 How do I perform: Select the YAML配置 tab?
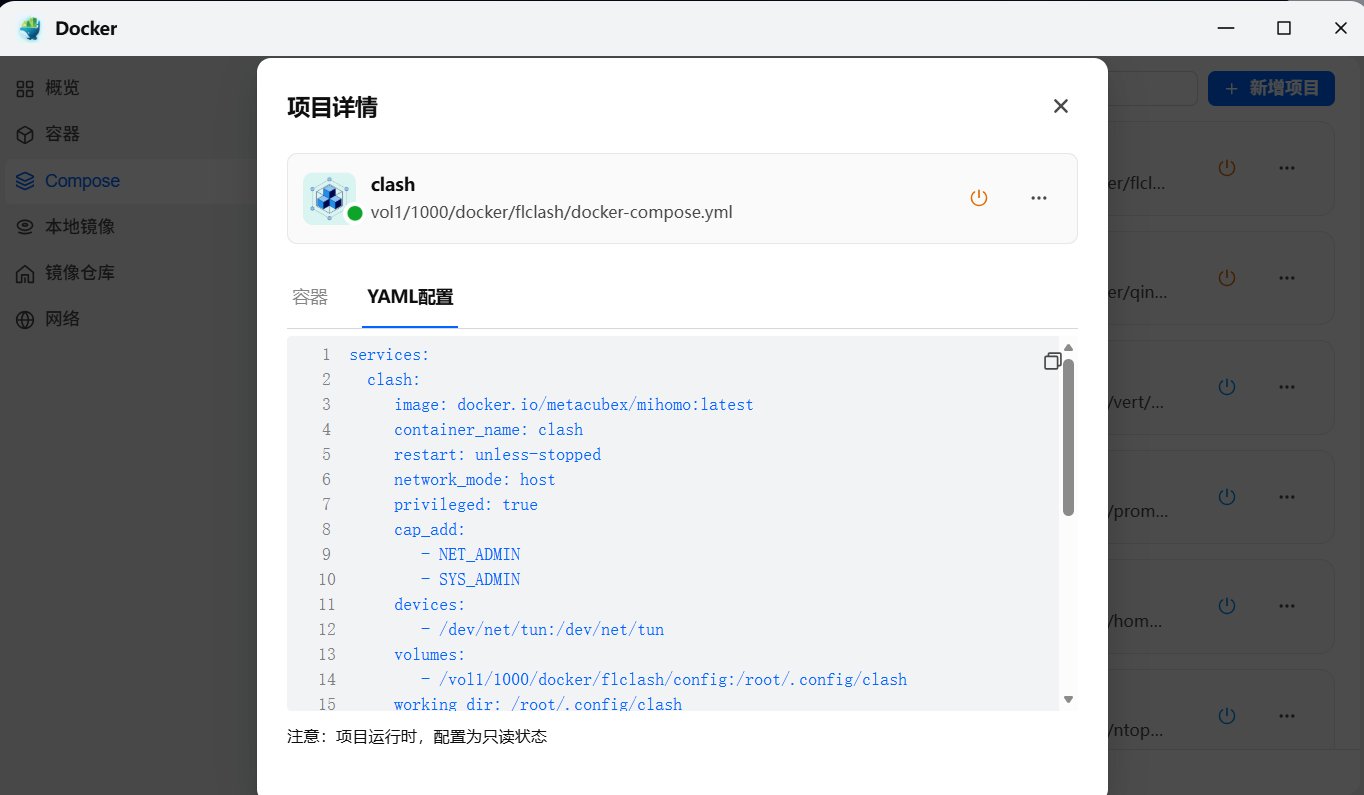coord(410,297)
